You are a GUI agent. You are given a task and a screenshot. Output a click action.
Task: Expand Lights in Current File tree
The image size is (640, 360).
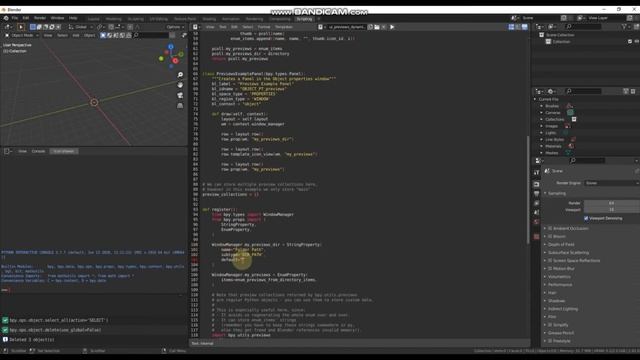point(542,133)
